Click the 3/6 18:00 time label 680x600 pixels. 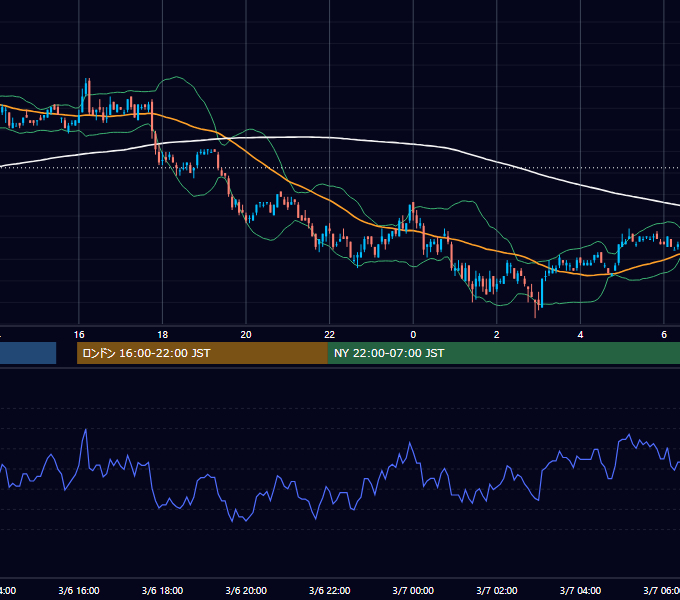pos(163,590)
